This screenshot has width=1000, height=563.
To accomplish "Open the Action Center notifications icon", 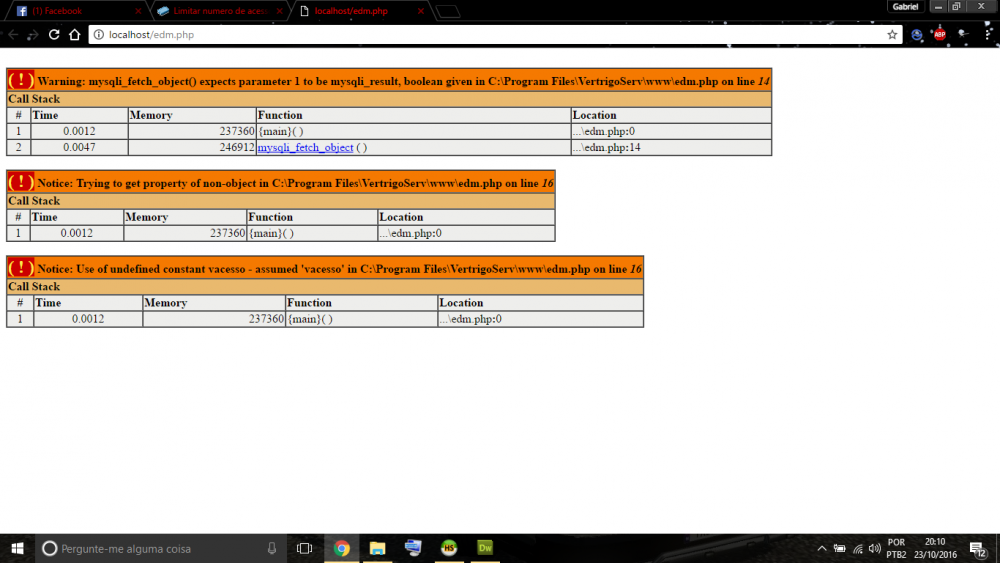I will 978,548.
